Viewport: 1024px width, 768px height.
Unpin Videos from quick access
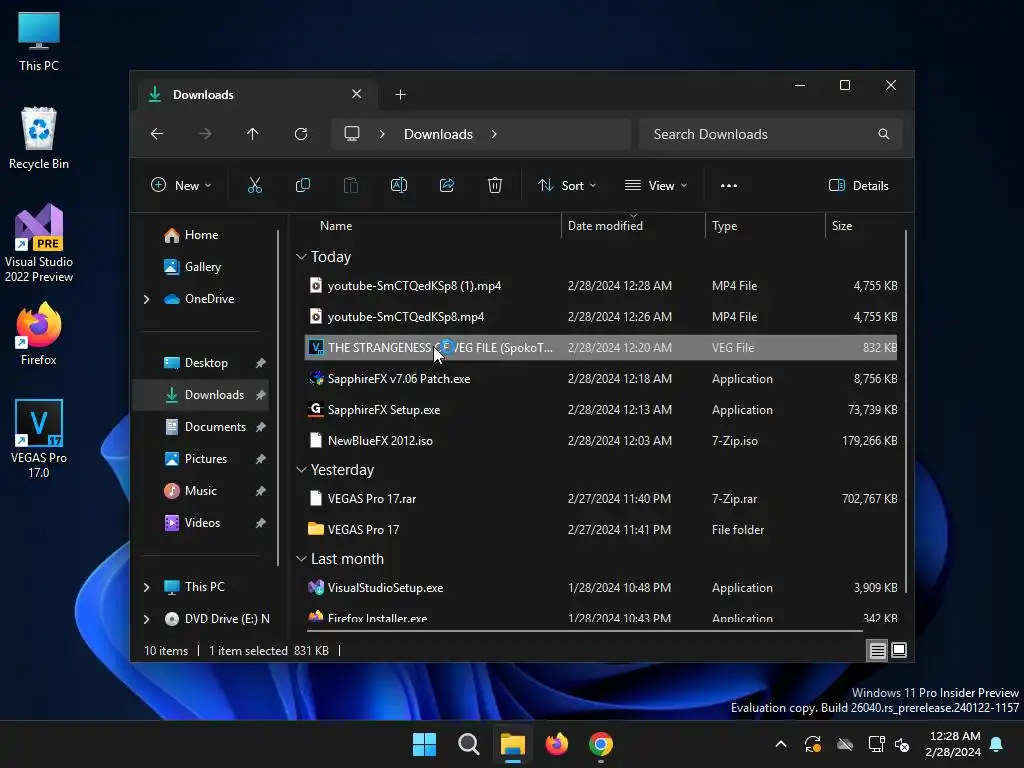(261, 523)
